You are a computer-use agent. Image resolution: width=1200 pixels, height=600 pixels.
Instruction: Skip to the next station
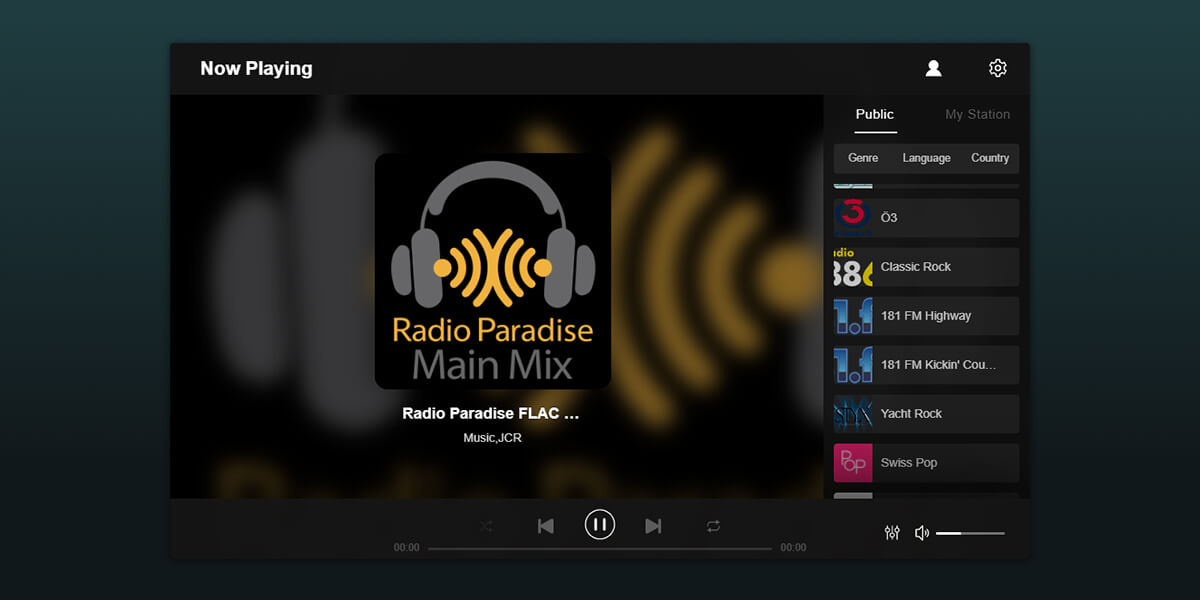pos(653,526)
